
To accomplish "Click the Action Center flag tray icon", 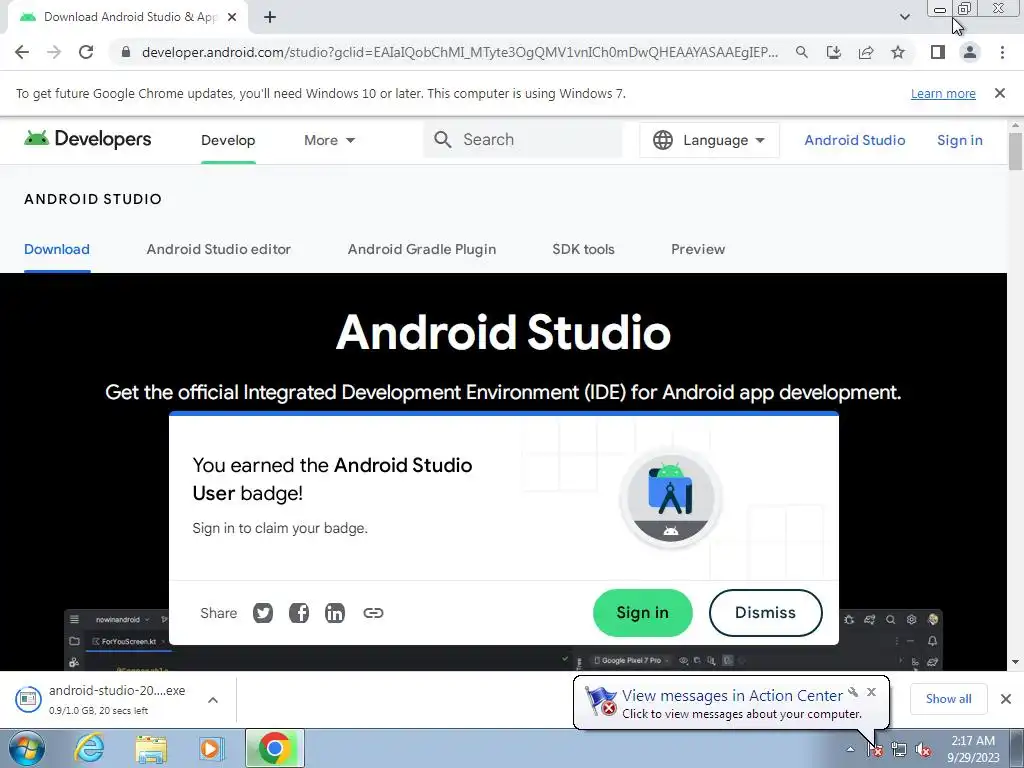I will (876, 749).
